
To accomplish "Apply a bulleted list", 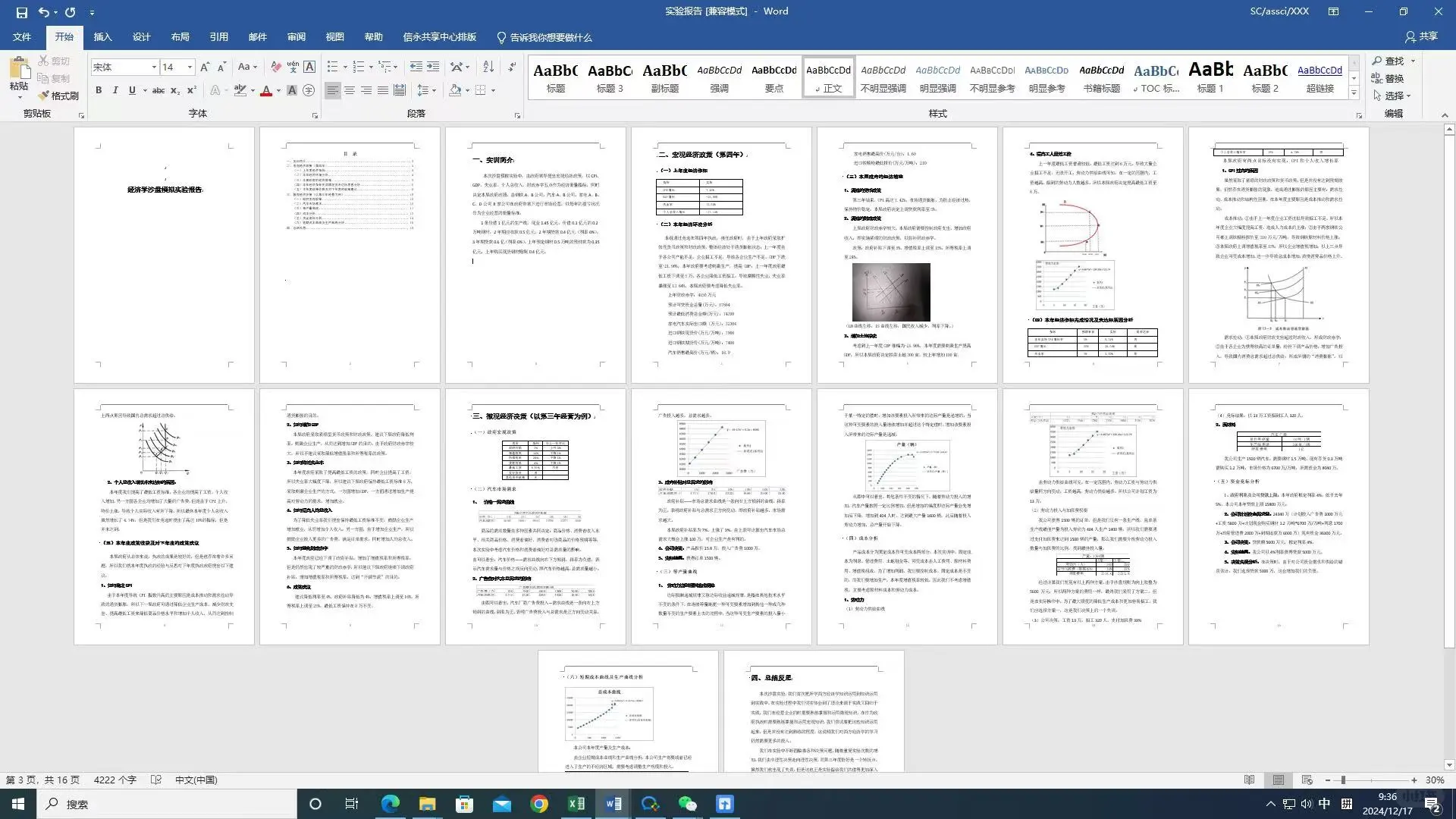I will 332,67.
